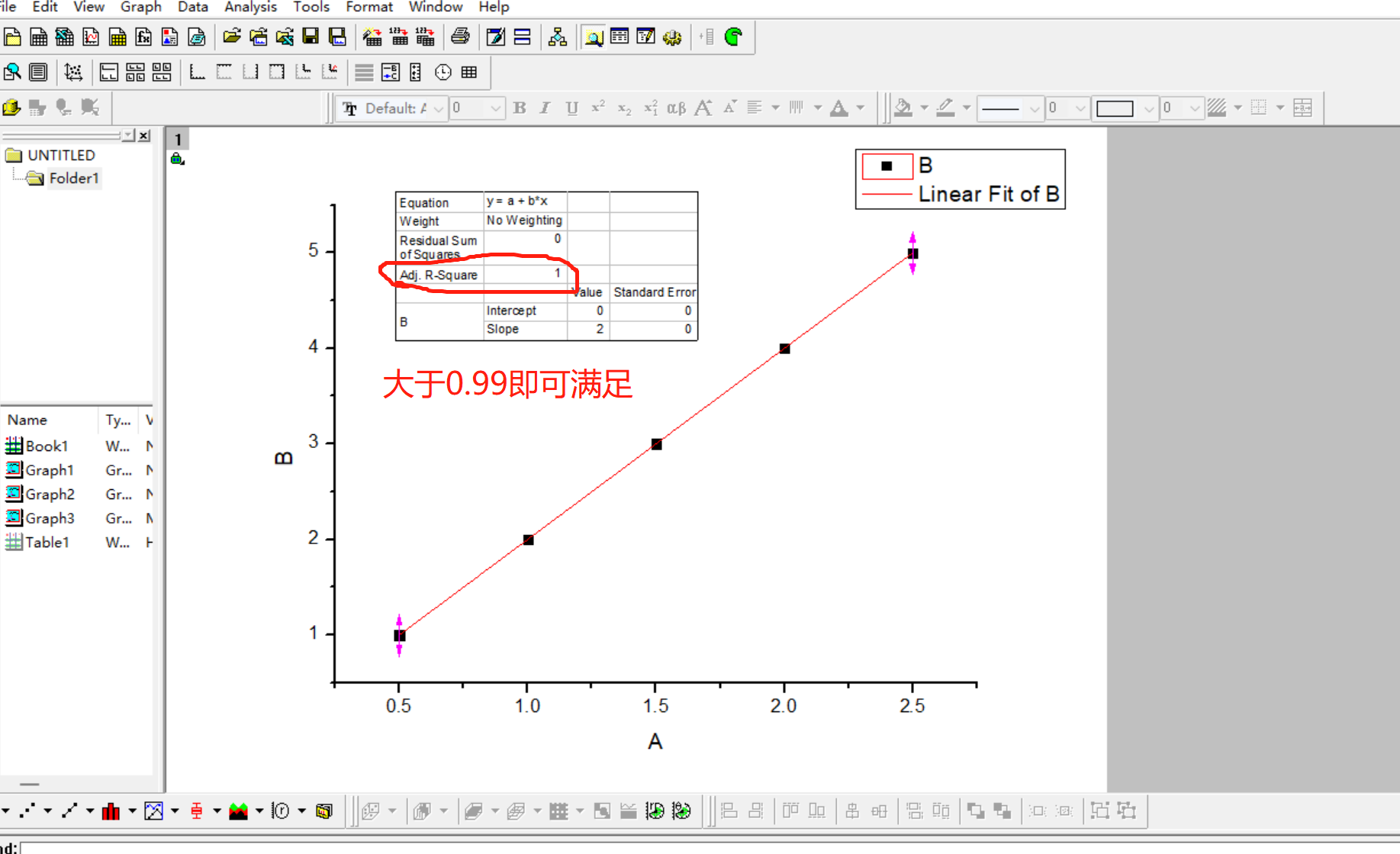
Task: Open the Graph menu
Action: [141, 7]
